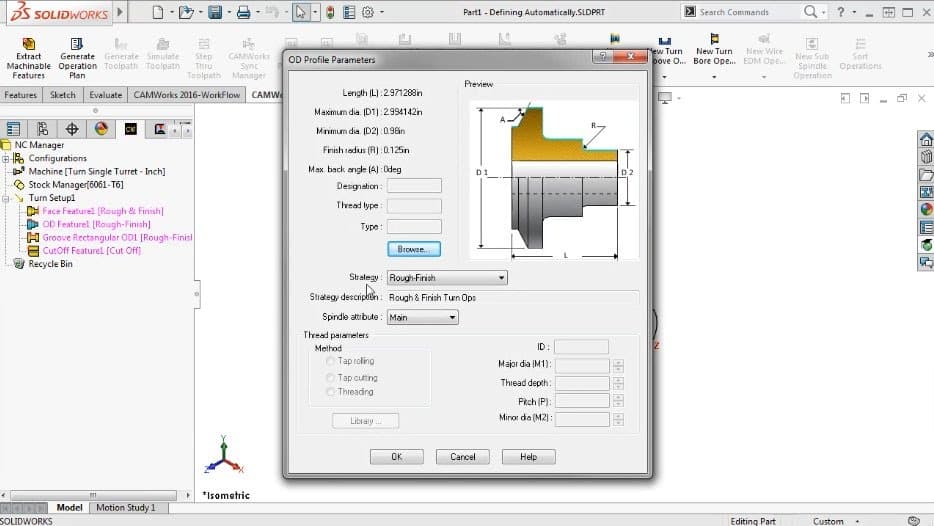Click Save icon in title toolbar
Screen dimensions: 934x526
pyautogui.click(x=215, y=12)
